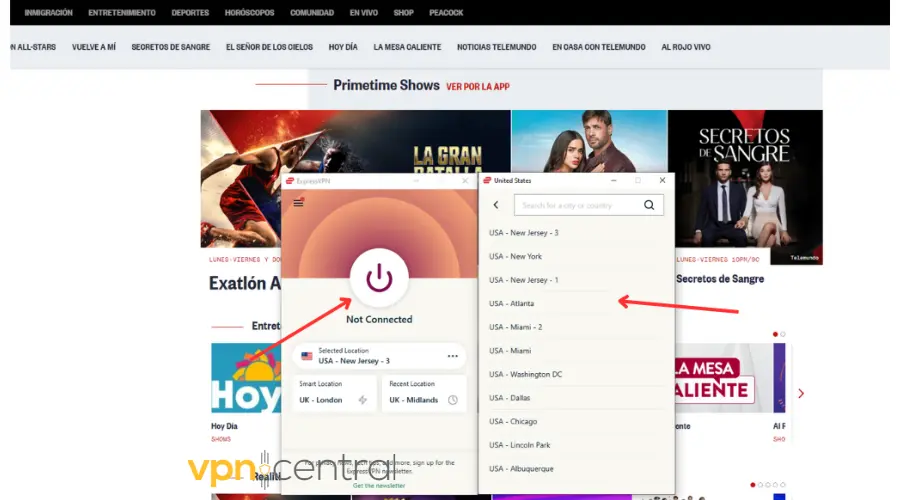Click the back arrow in United States window

[x=496, y=205]
